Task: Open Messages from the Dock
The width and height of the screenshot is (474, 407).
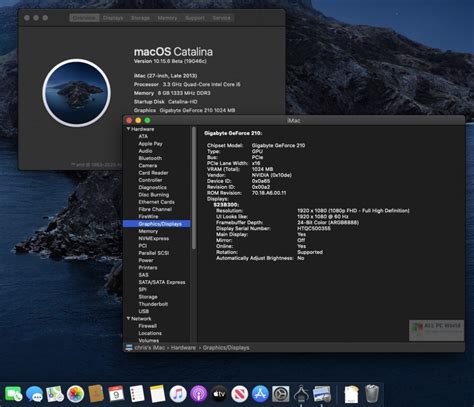Action: pyautogui.click(x=34, y=394)
